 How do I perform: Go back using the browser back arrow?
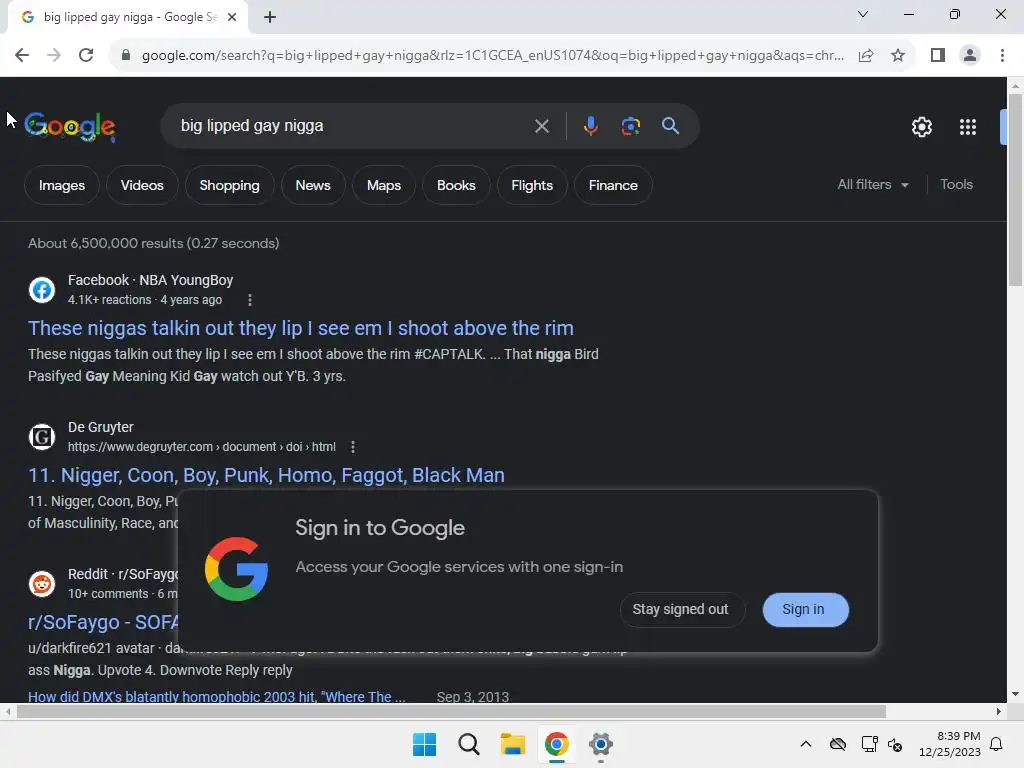point(22,56)
